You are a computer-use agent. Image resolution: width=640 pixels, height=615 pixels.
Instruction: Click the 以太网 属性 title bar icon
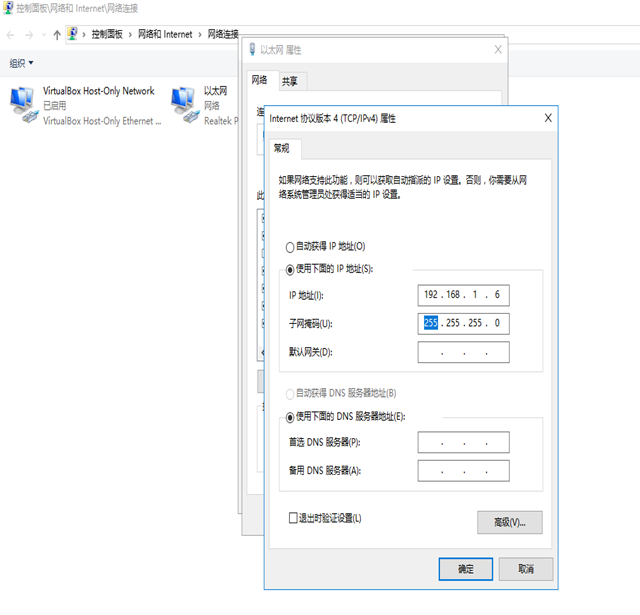(x=252, y=49)
